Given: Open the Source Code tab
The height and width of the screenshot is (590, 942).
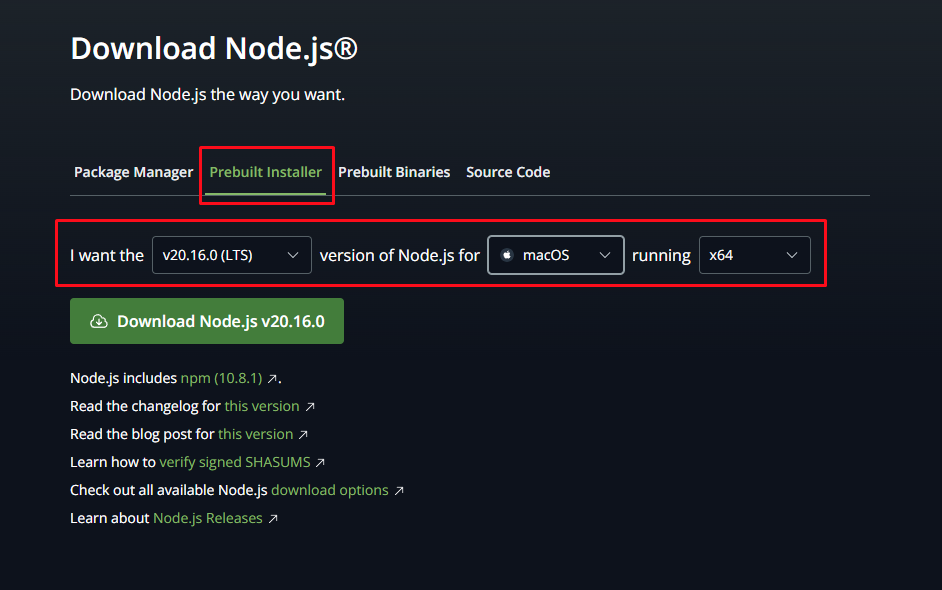Looking at the screenshot, I should (508, 172).
